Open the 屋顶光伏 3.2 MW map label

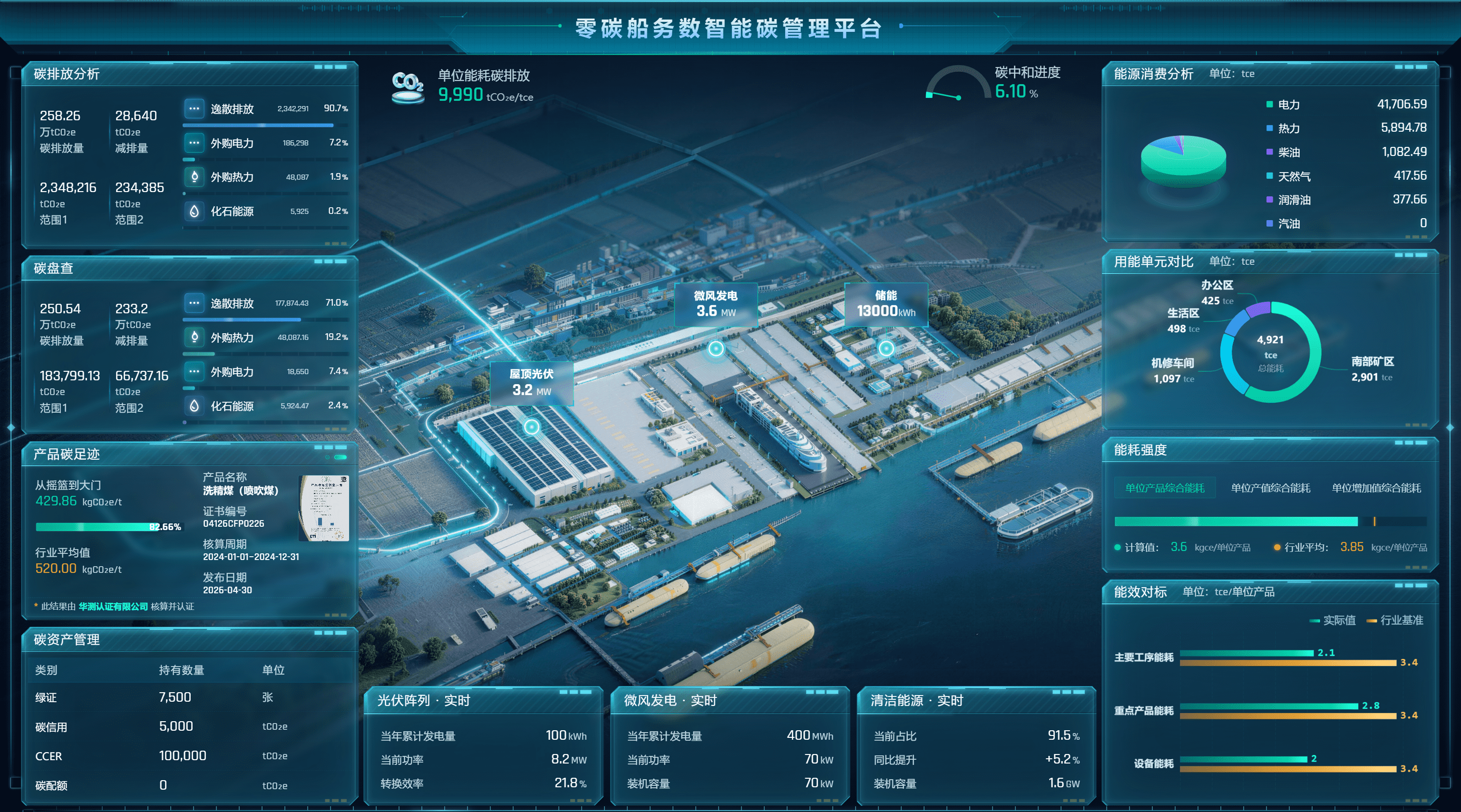(531, 383)
